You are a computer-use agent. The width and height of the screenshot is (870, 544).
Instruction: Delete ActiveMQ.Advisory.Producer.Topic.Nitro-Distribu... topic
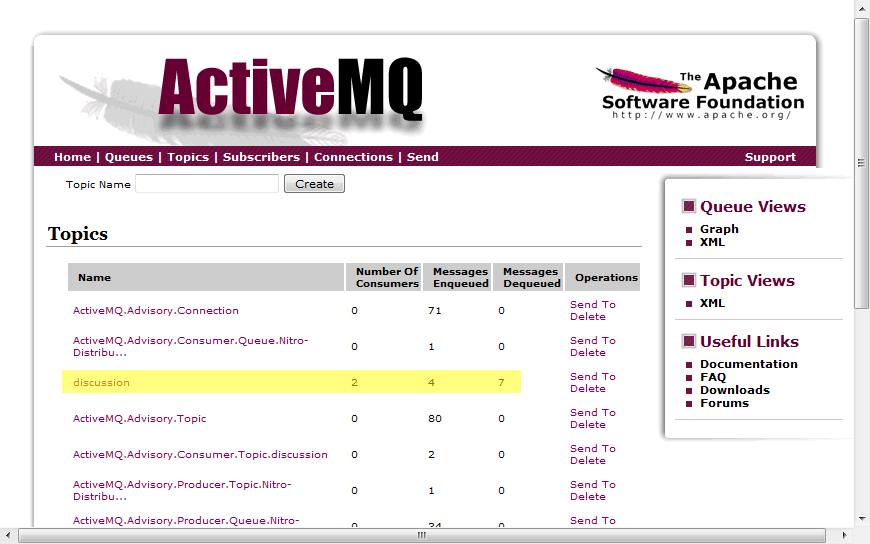click(588, 497)
